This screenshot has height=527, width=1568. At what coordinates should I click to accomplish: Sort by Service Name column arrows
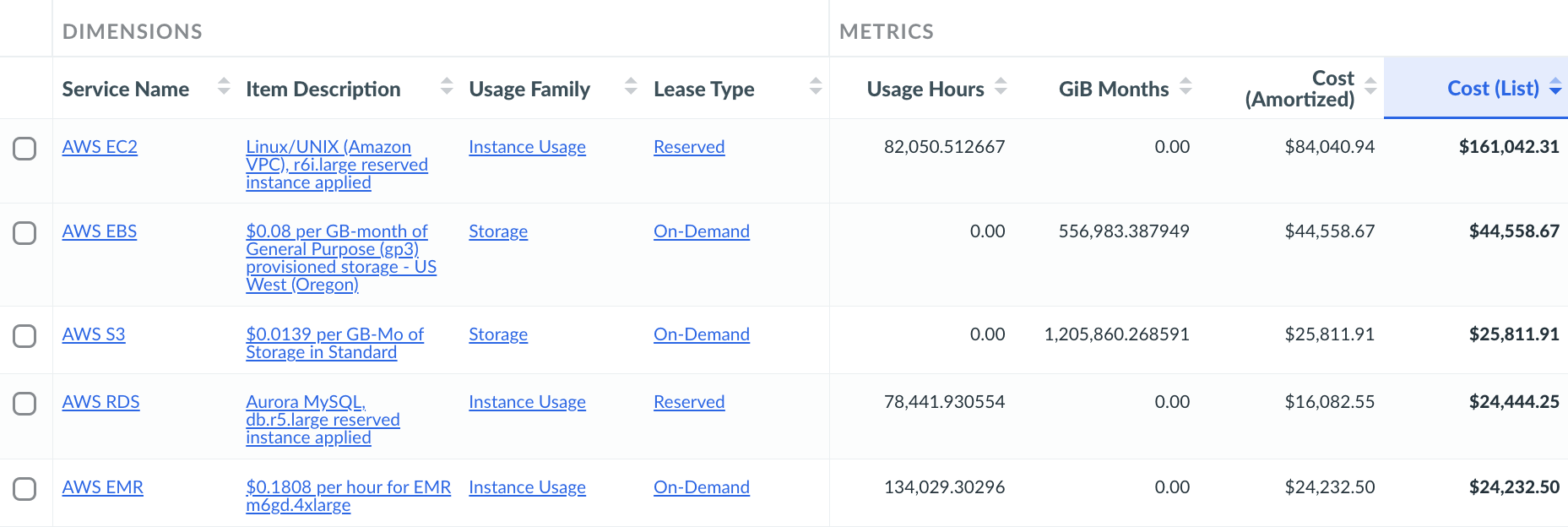pos(224,86)
